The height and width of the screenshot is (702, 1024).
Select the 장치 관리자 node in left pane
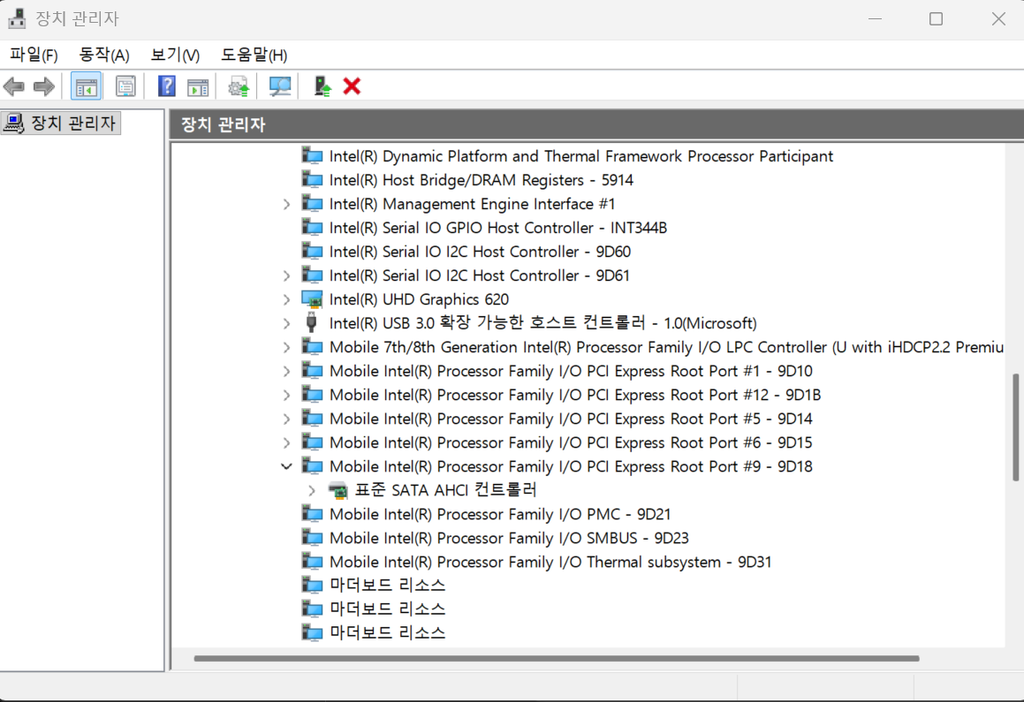tap(61, 123)
